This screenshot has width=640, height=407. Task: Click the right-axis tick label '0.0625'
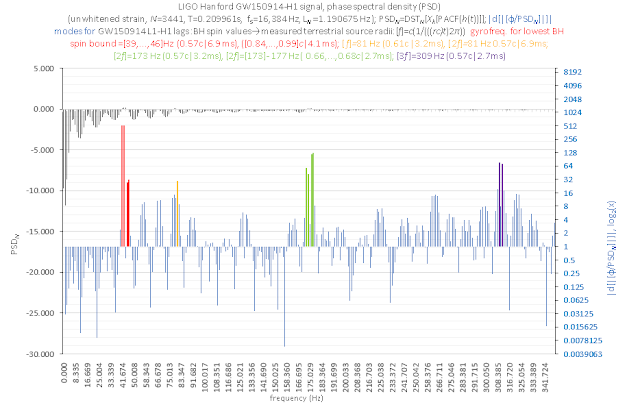576,300
